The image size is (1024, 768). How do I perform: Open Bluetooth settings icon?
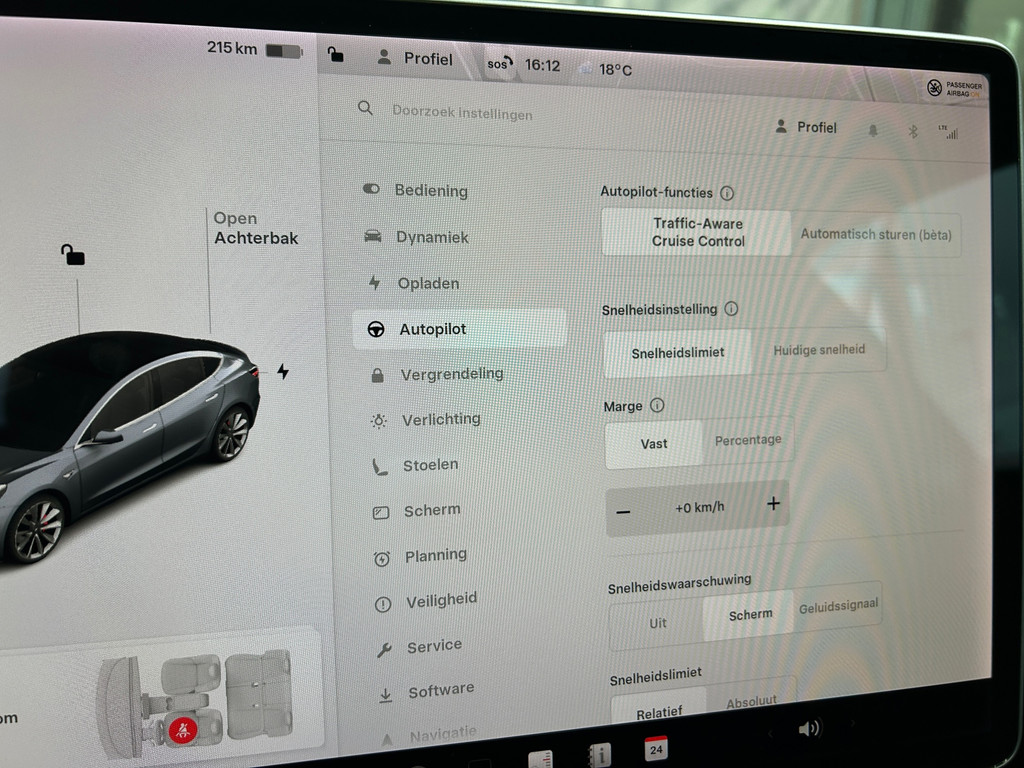[913, 132]
